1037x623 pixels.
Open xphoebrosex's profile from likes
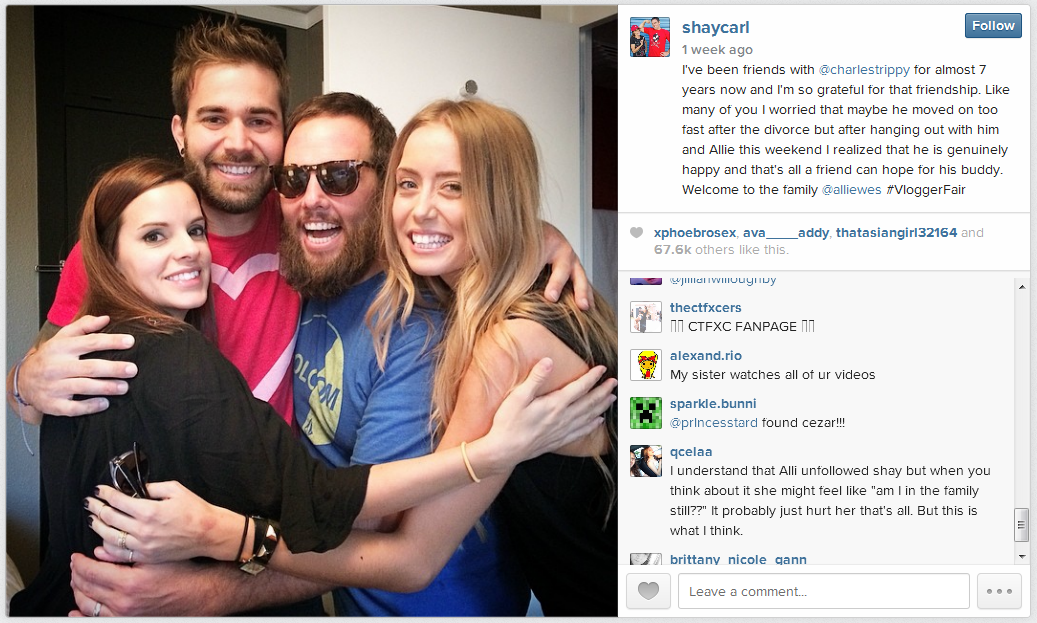pyautogui.click(x=694, y=233)
